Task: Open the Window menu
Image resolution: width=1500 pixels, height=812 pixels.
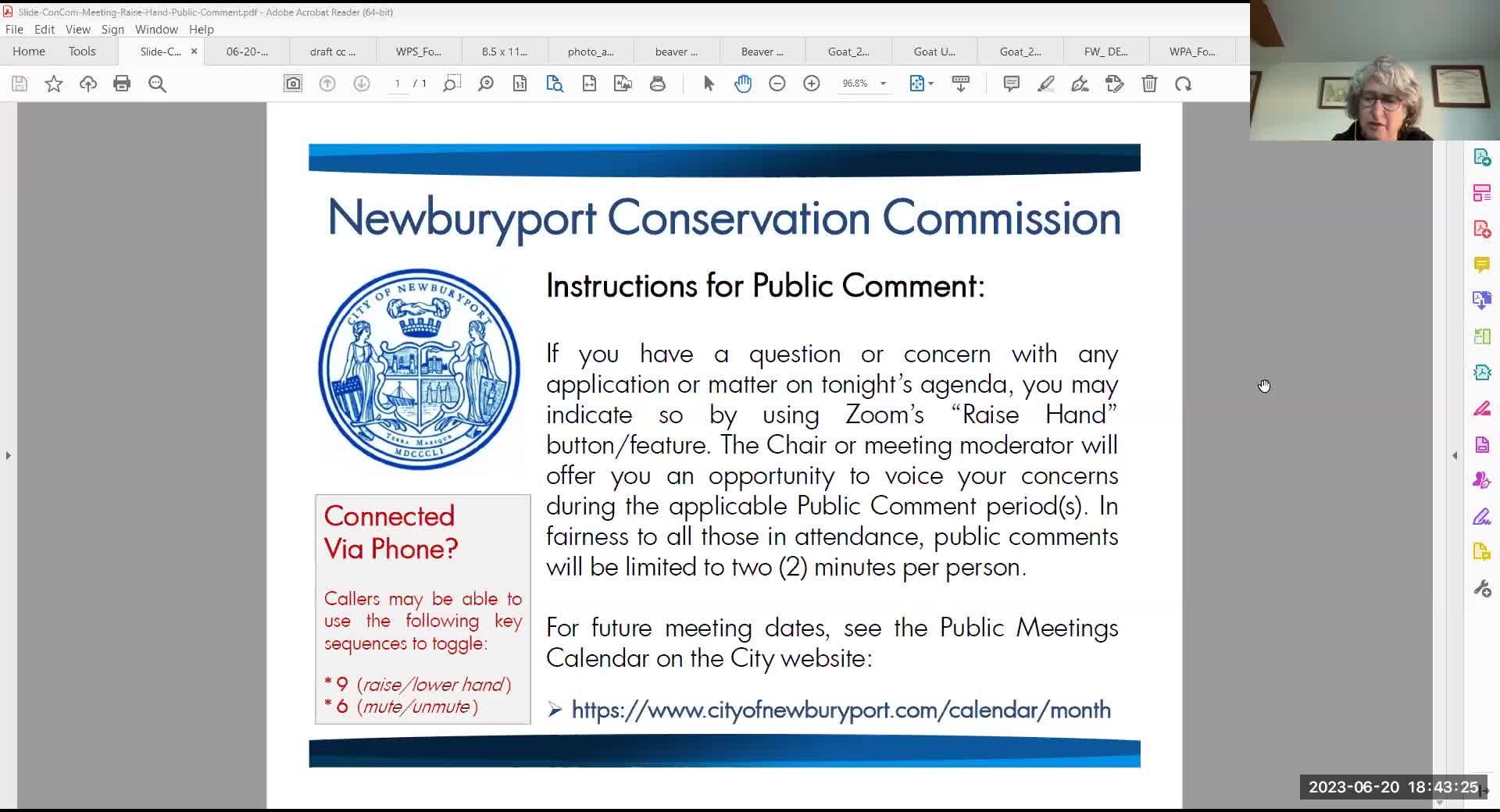Action: coord(156,29)
